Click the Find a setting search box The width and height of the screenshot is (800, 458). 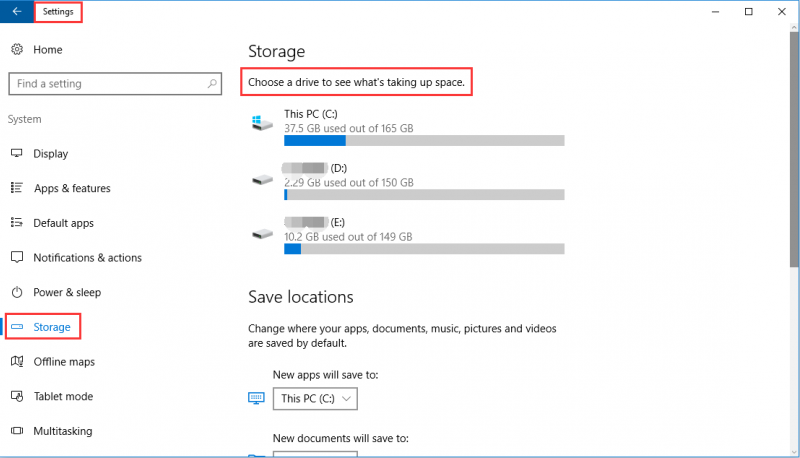pyautogui.click(x=115, y=84)
